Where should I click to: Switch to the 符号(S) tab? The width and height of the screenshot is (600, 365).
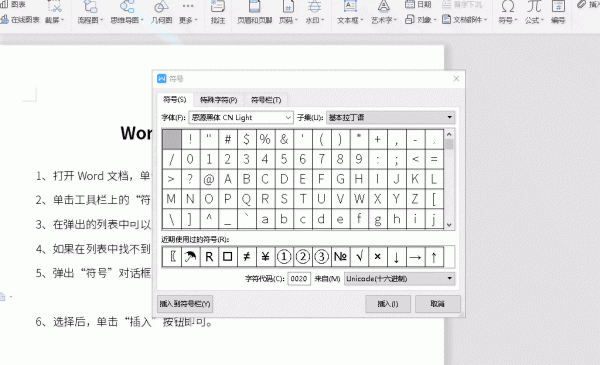(x=174, y=99)
